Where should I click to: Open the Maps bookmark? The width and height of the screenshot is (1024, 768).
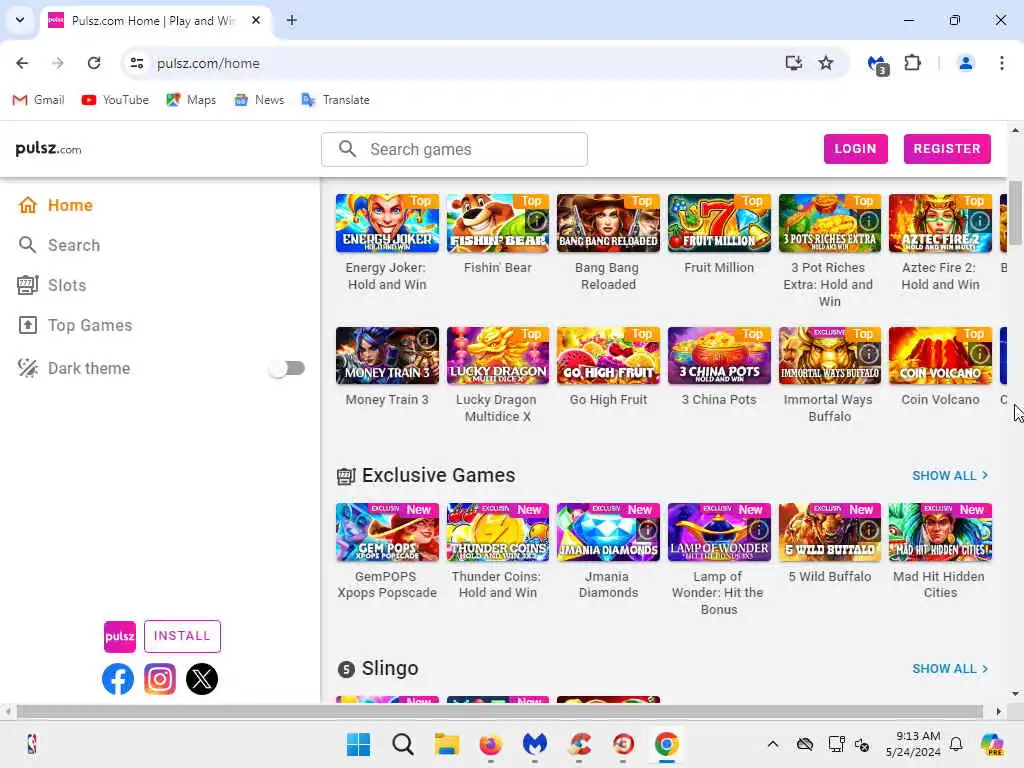pos(191,100)
